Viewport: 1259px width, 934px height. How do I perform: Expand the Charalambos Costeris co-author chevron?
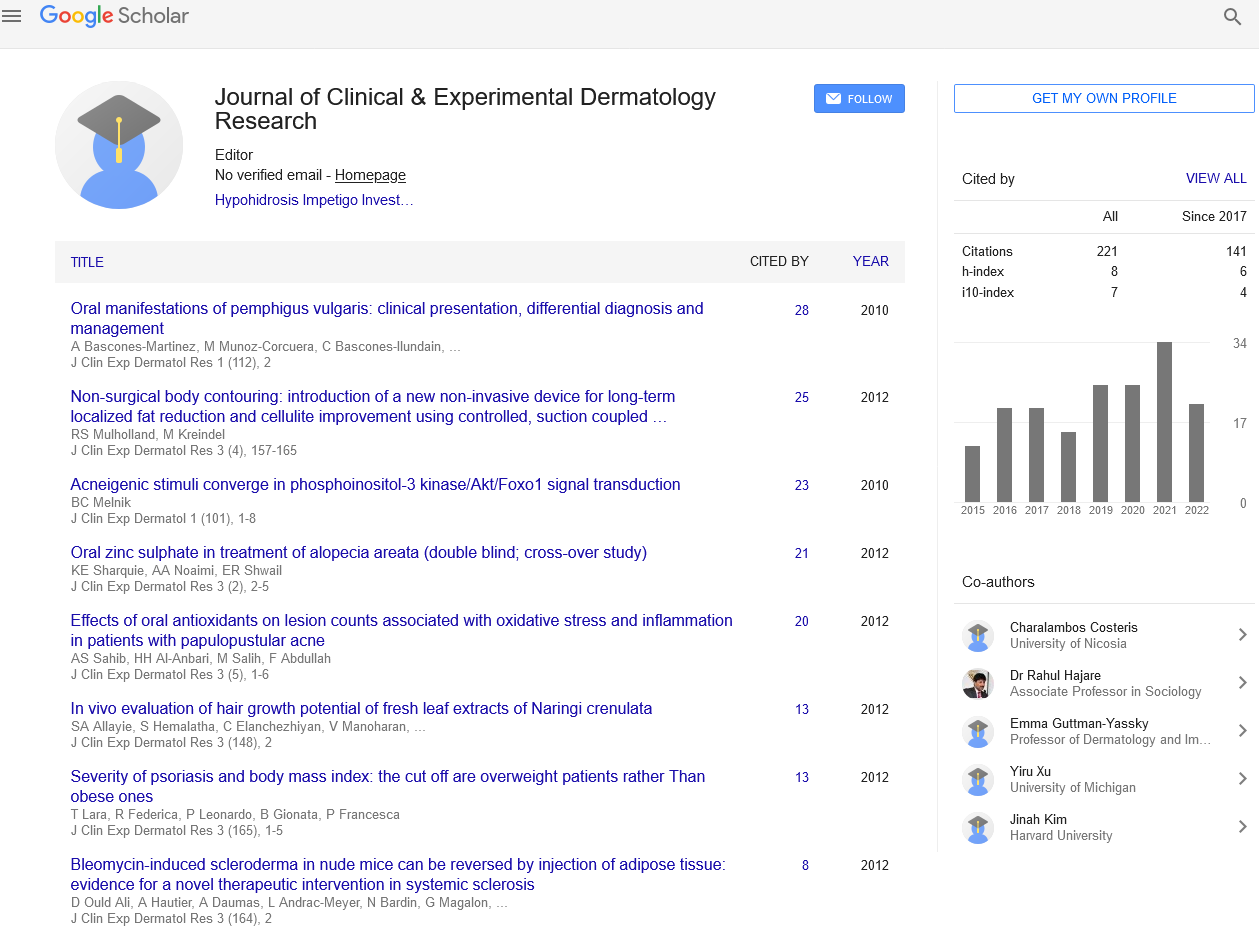click(x=1242, y=635)
